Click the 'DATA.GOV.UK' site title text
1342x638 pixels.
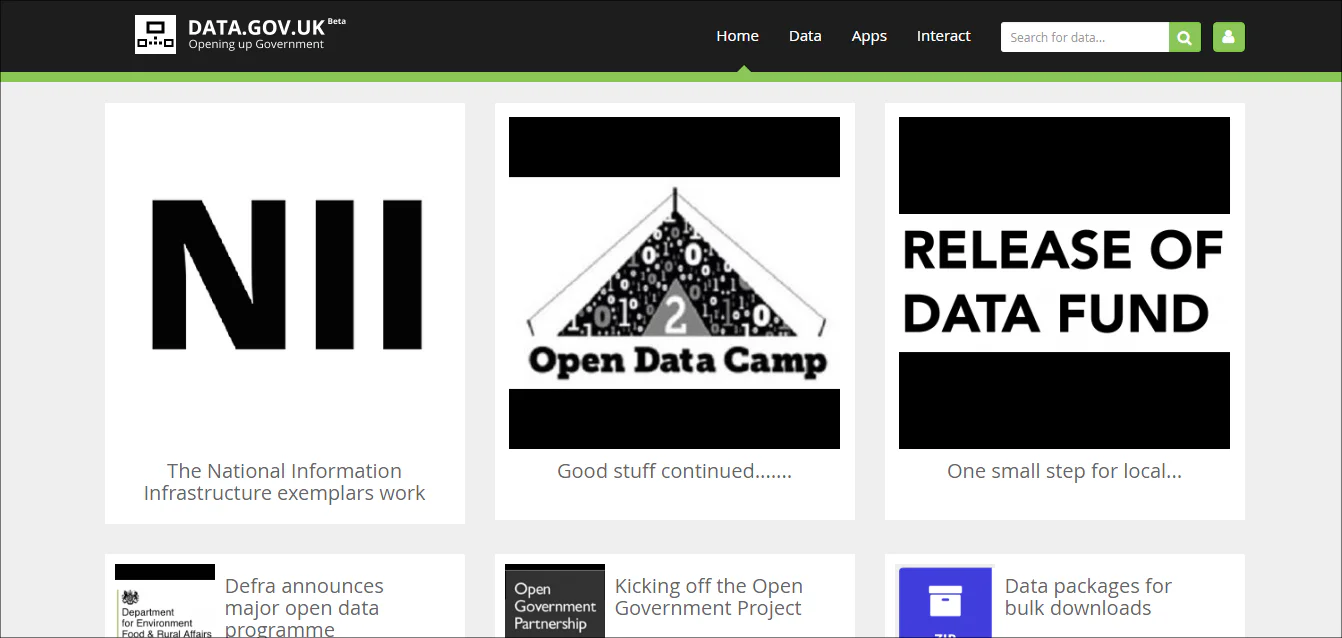[x=257, y=27]
